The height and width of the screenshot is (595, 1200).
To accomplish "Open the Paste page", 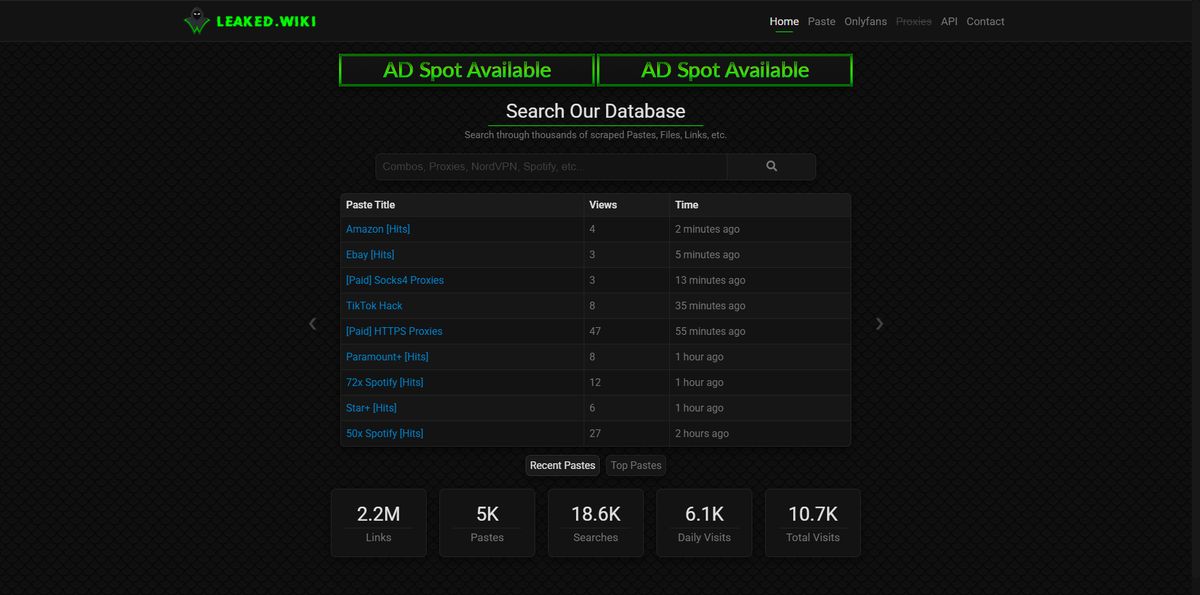I will [x=821, y=21].
